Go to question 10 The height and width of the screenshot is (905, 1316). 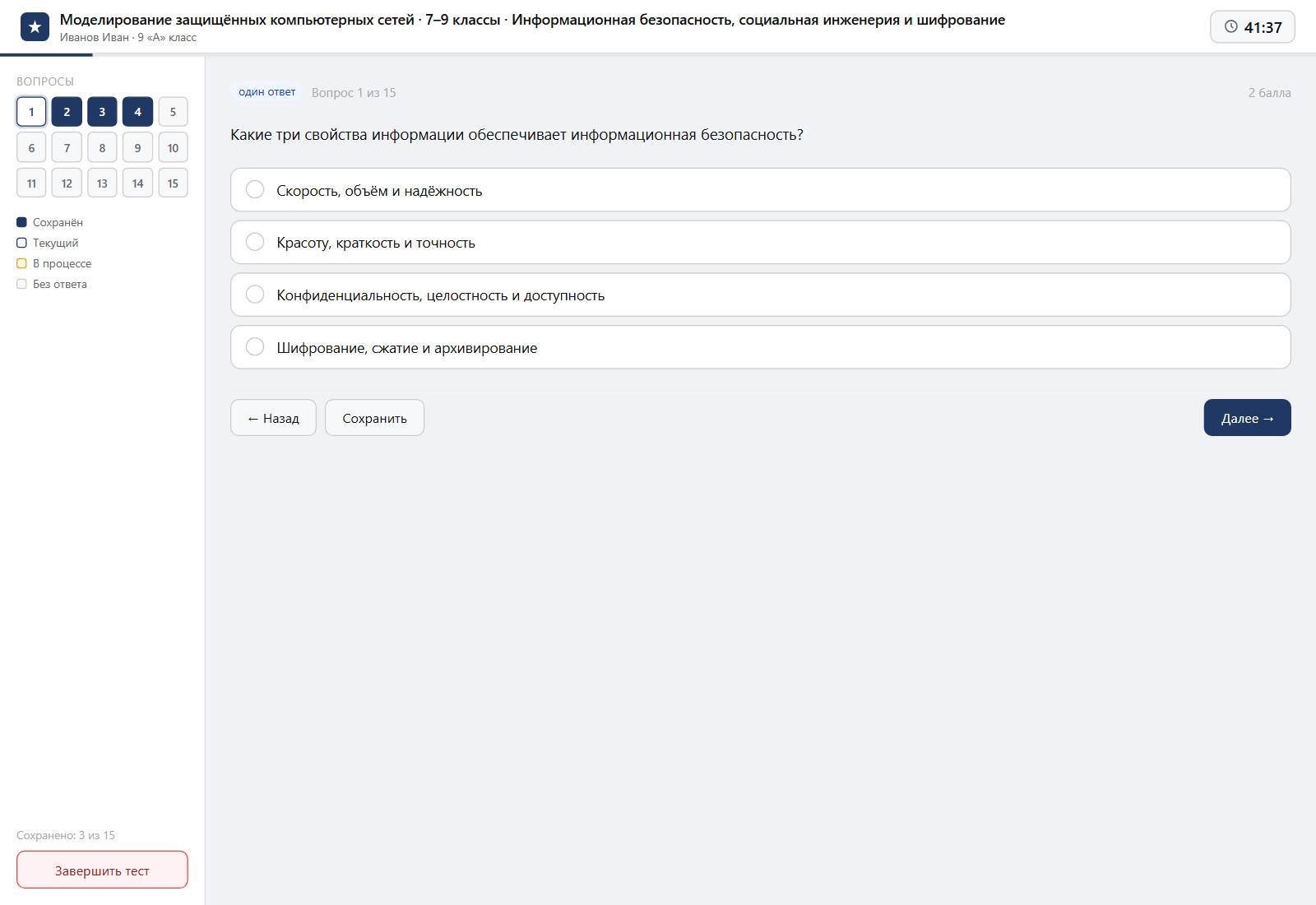point(173,148)
